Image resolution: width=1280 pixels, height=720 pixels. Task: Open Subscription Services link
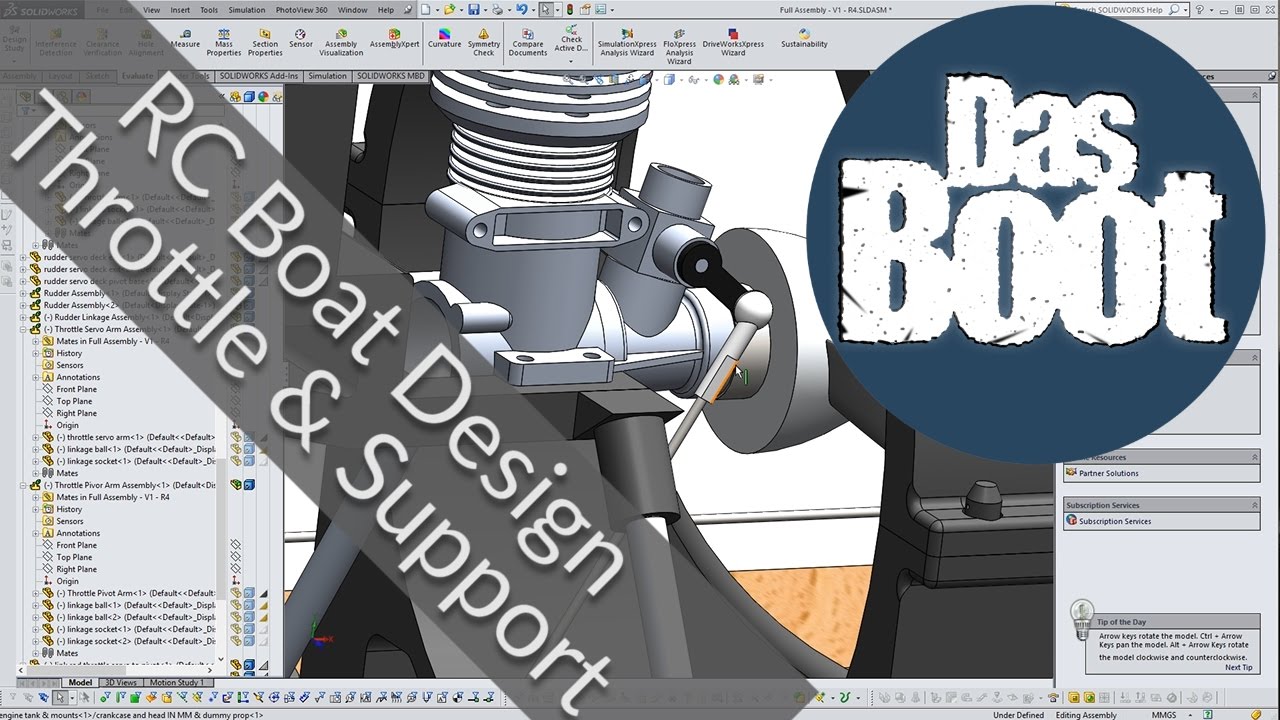point(1115,521)
